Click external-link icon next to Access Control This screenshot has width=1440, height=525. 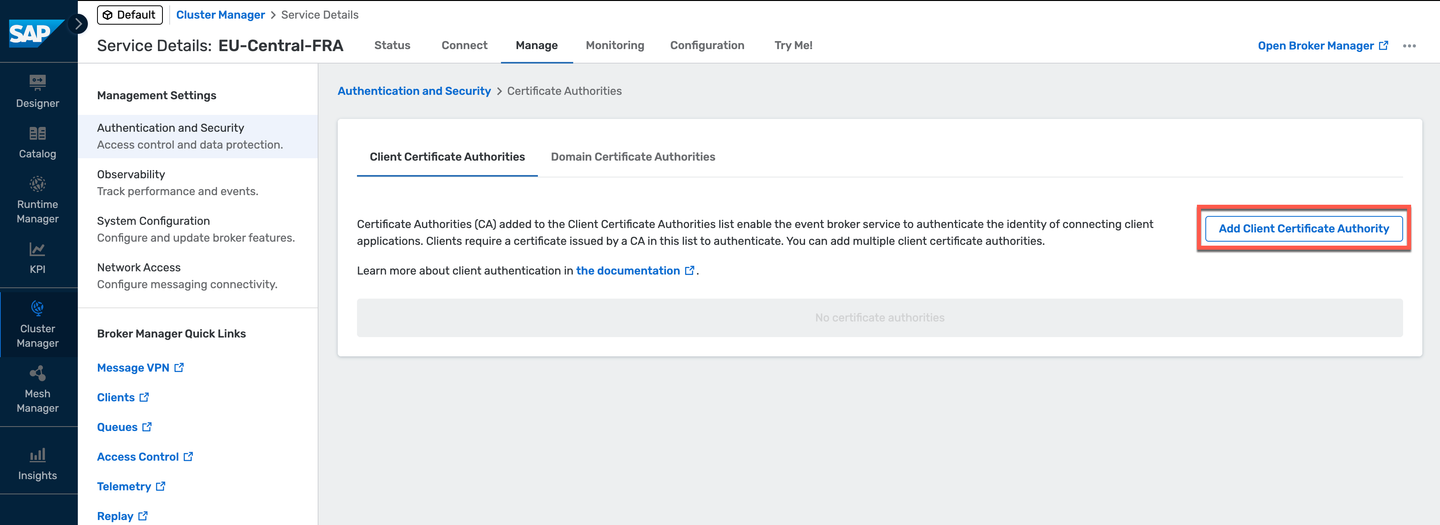(x=188, y=457)
